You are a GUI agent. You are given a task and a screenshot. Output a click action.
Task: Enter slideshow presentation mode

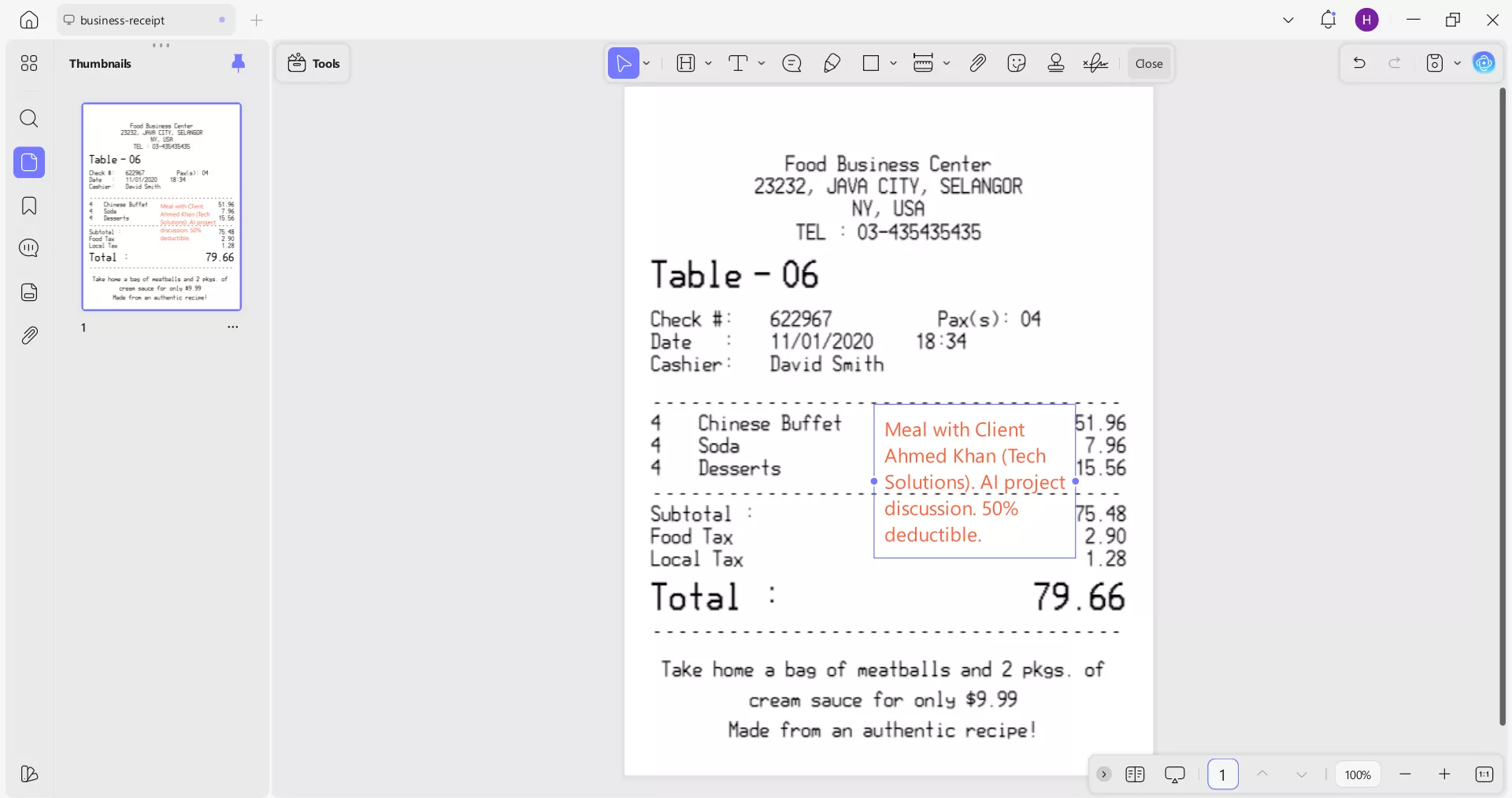pyautogui.click(x=1174, y=774)
